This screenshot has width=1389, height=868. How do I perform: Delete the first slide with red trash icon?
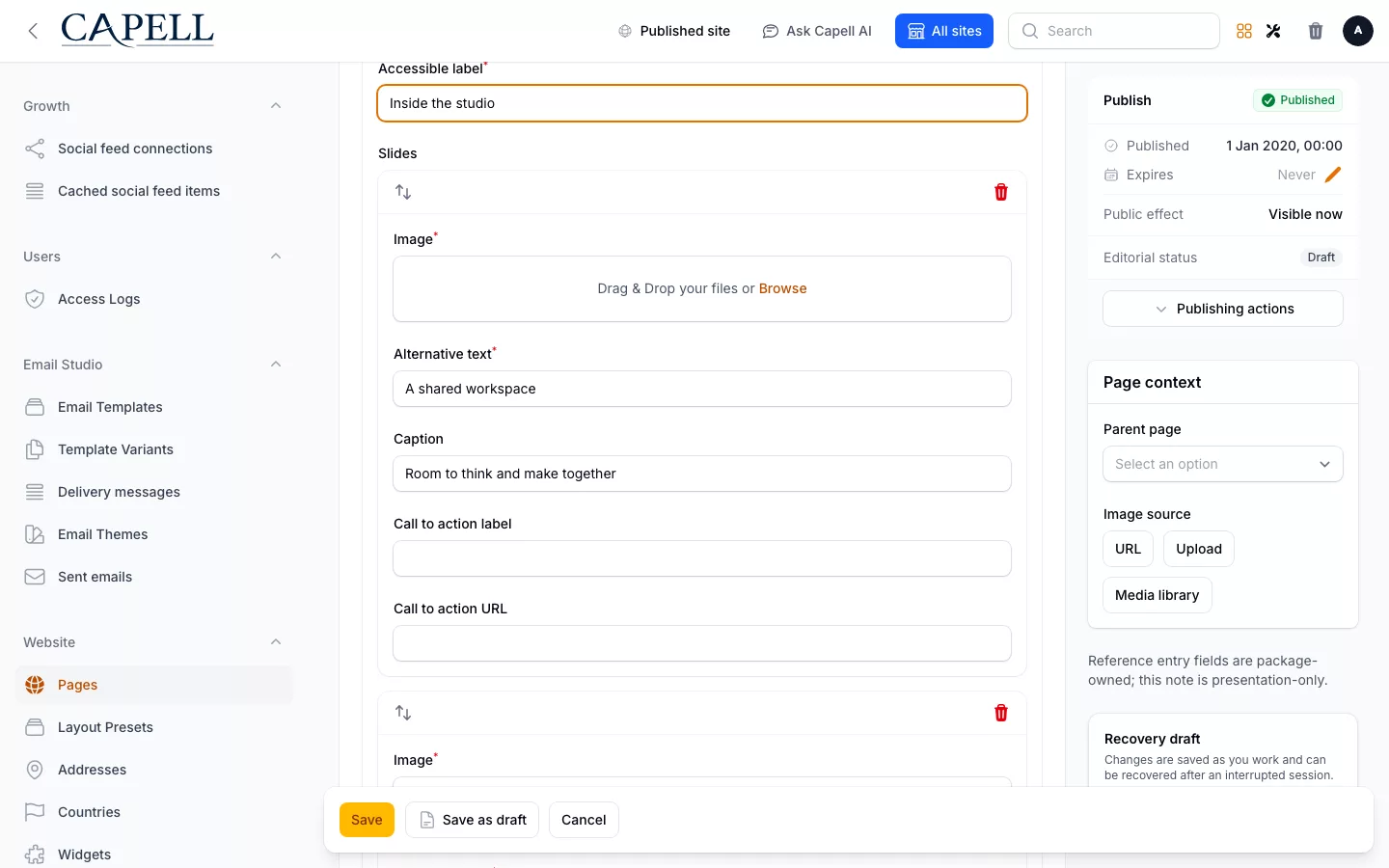1001,192
